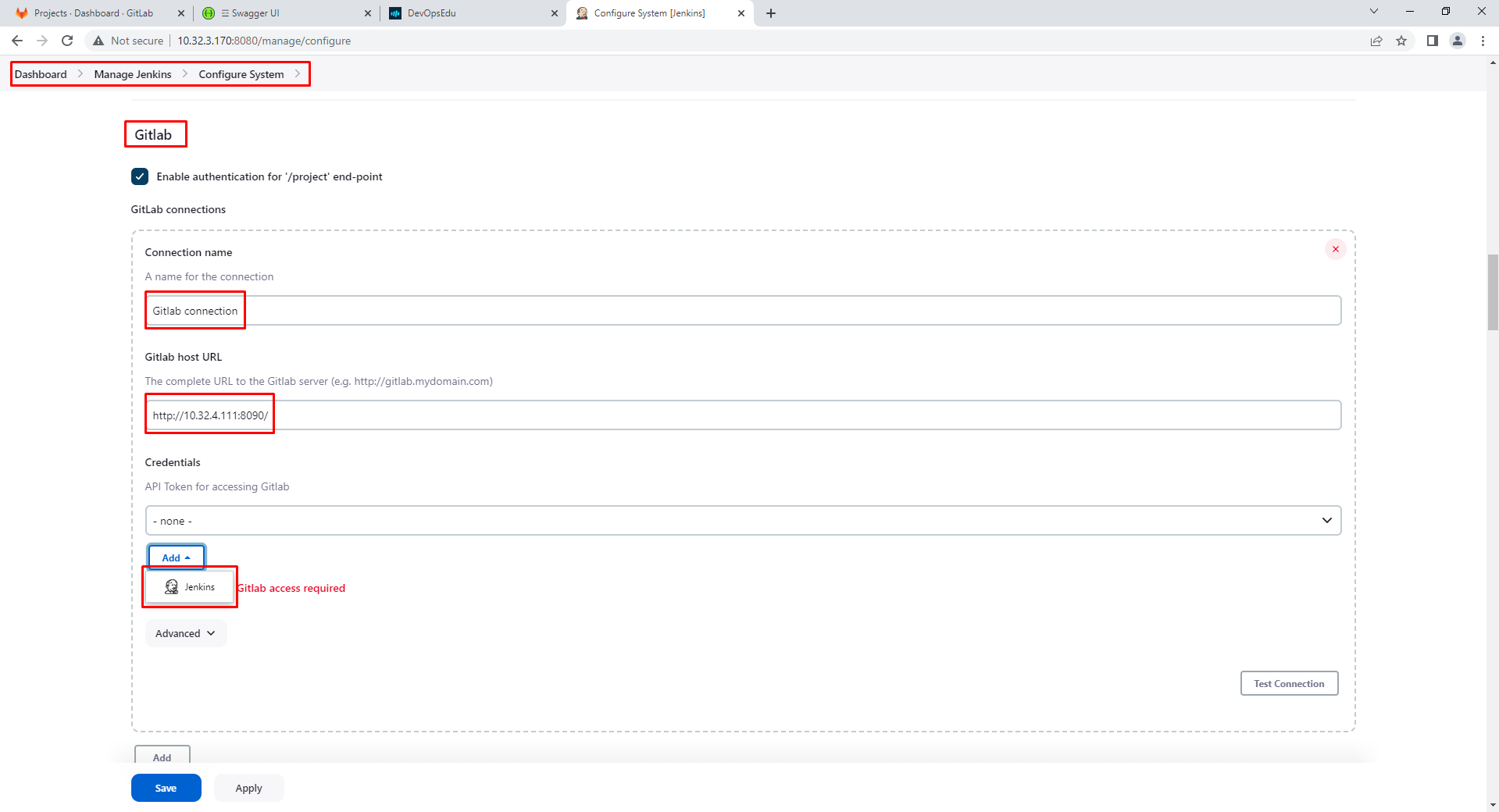Open a new browser tab
This screenshot has width=1499, height=812.
click(x=771, y=13)
